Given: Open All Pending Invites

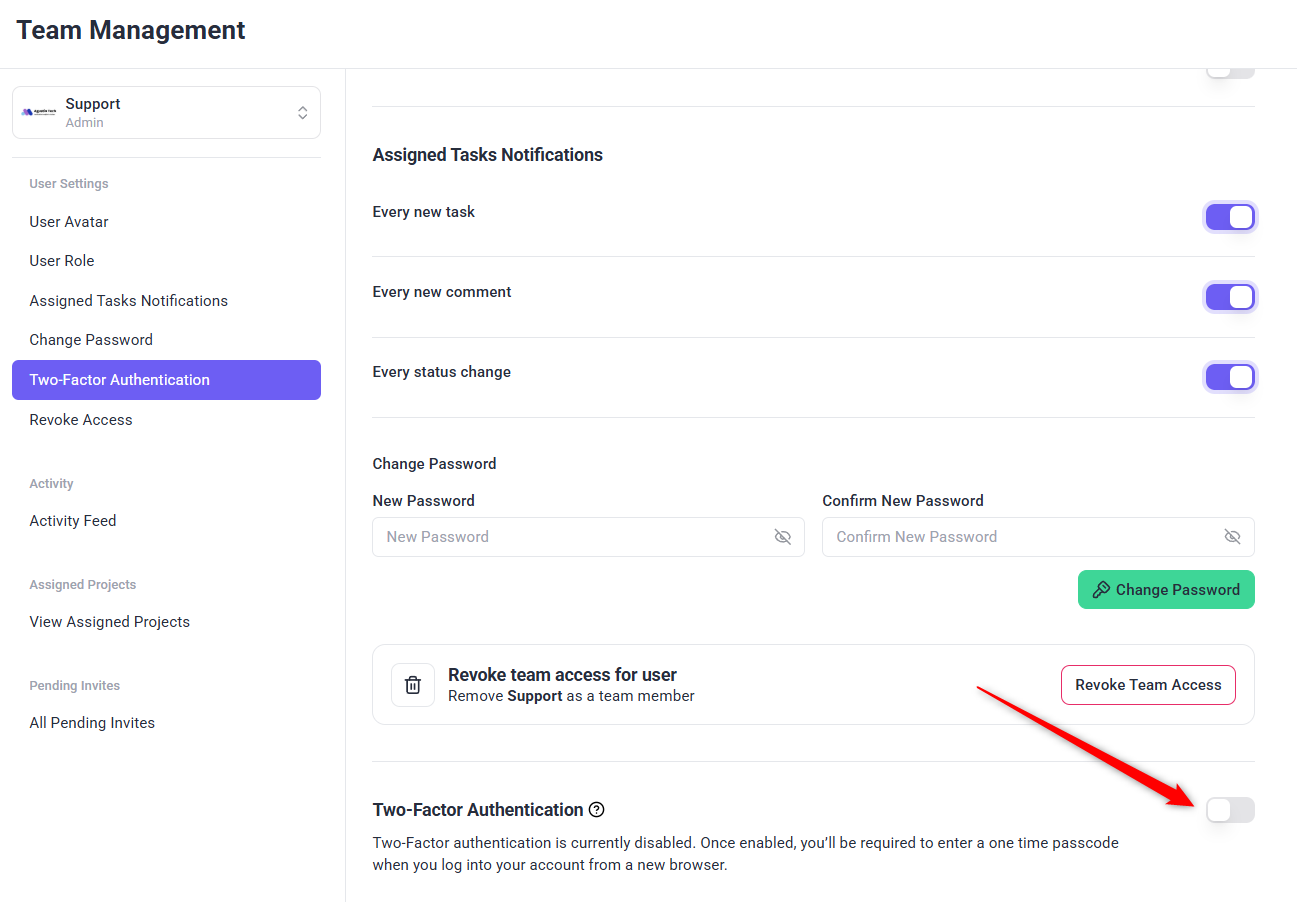Looking at the screenshot, I should tap(92, 723).
